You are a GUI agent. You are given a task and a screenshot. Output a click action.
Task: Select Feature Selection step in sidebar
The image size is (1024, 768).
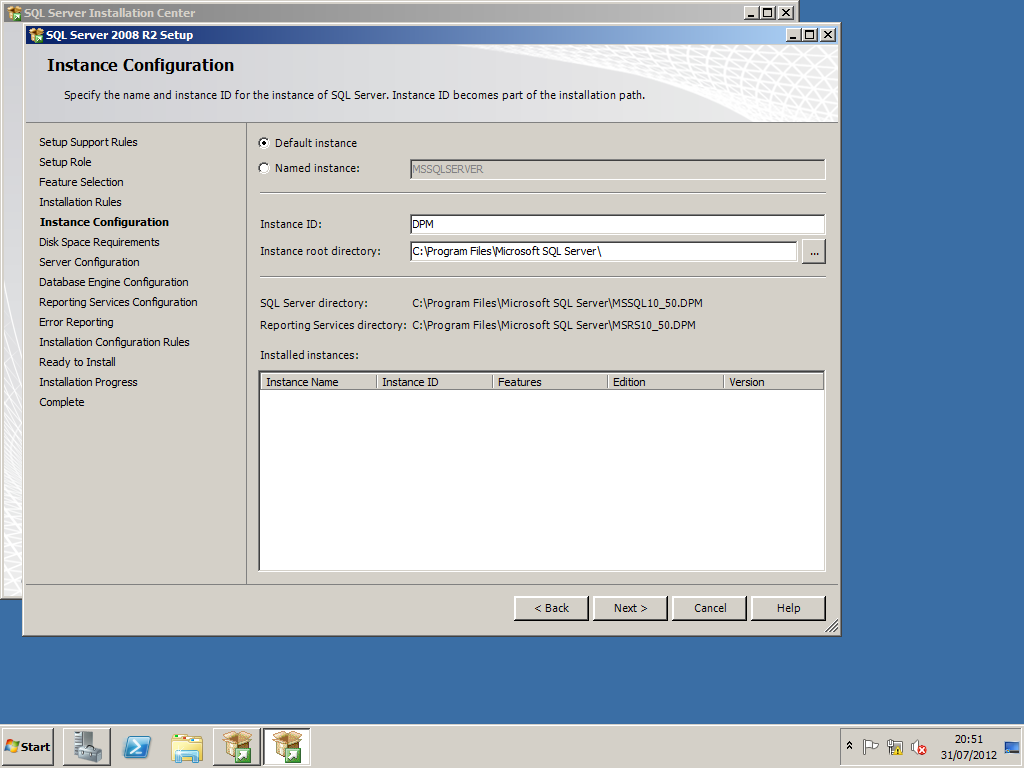pos(81,182)
